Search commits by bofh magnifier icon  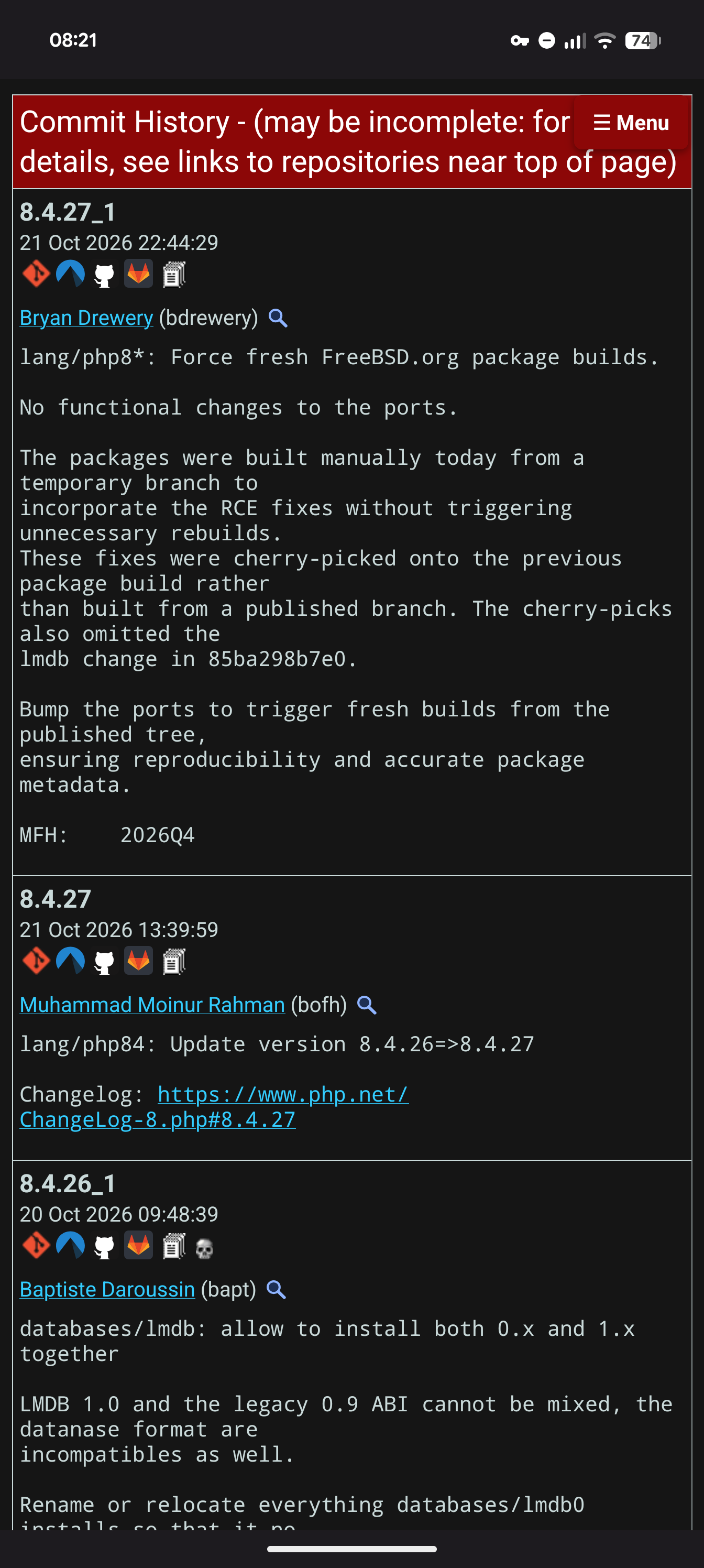point(367,1005)
